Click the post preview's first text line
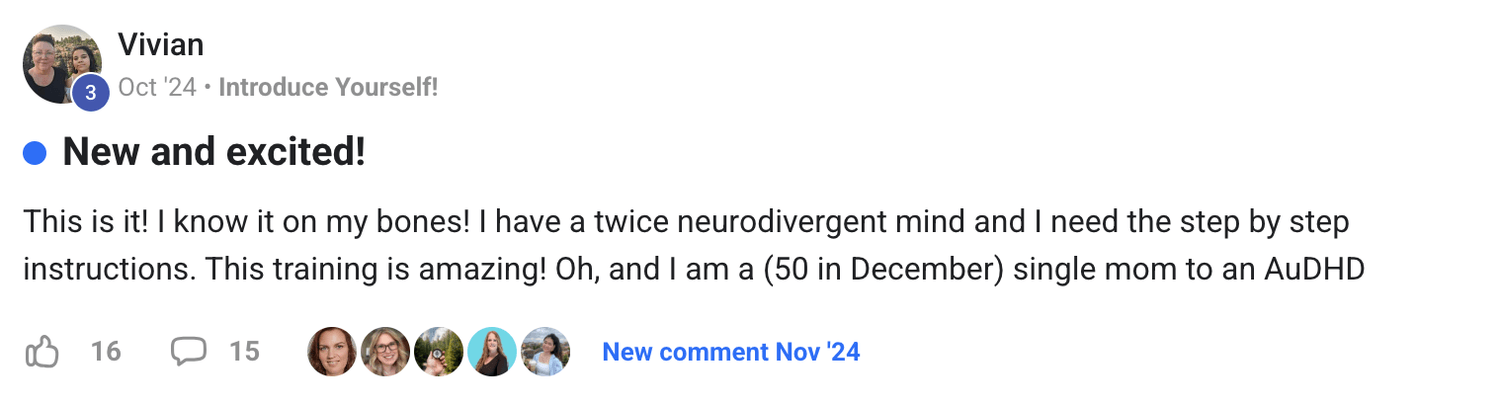 click(x=687, y=221)
